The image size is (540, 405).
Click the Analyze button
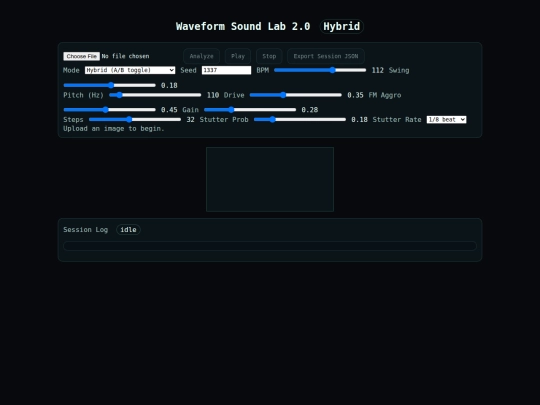point(201,56)
